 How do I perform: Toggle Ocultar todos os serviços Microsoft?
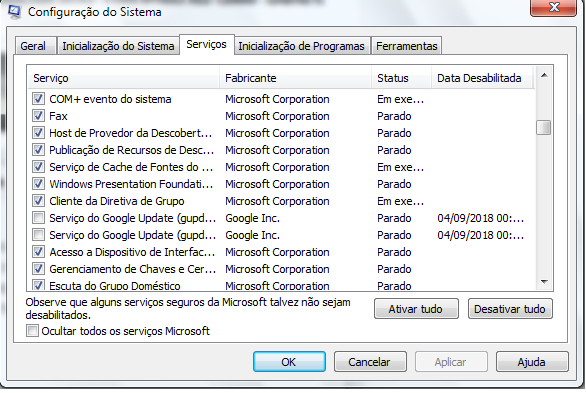(32, 331)
